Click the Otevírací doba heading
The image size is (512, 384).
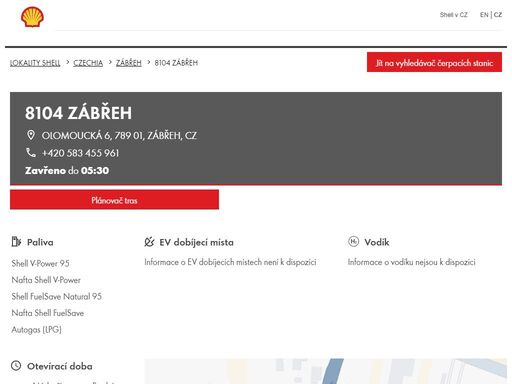tap(60, 366)
